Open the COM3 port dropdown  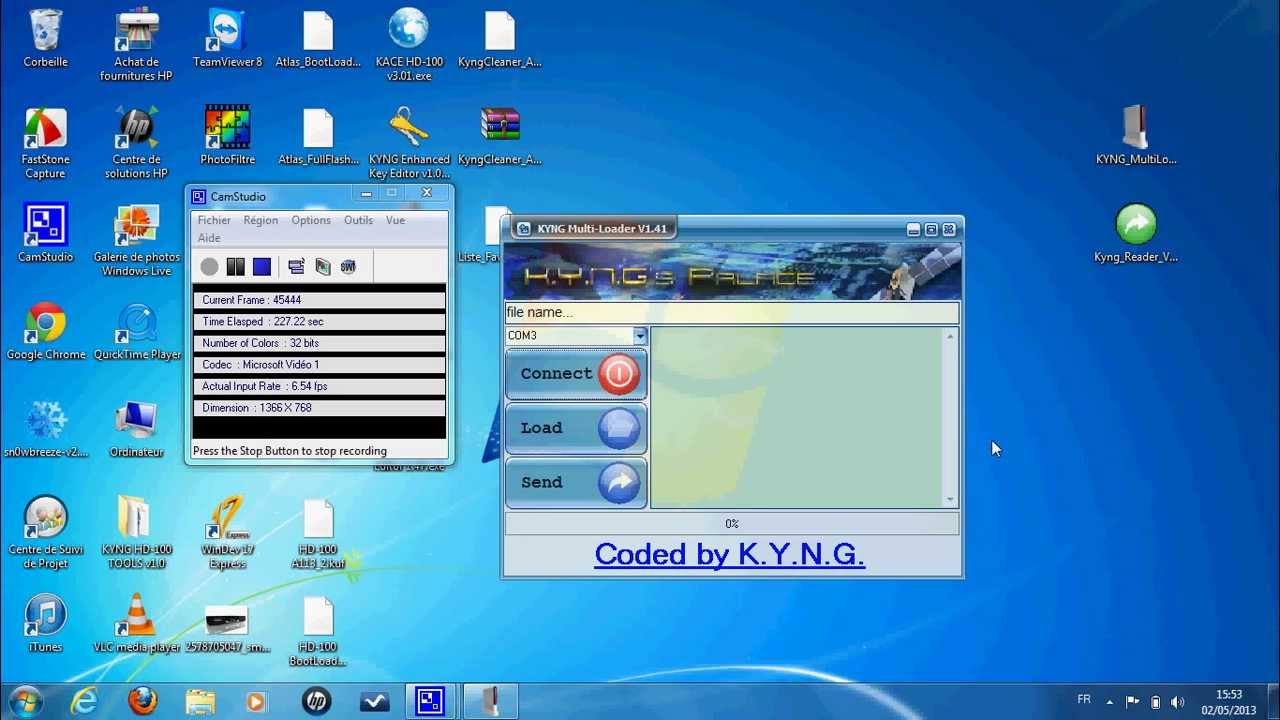pos(639,336)
